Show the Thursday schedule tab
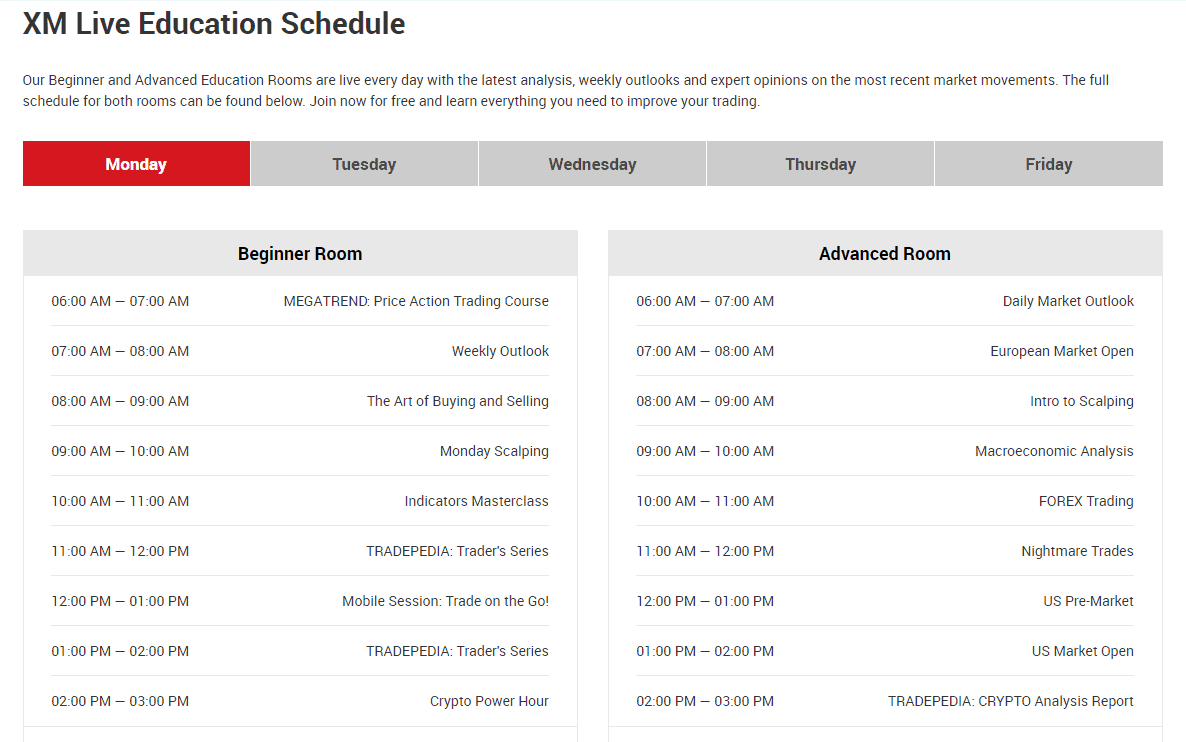This screenshot has height=742, width=1186. [x=820, y=164]
